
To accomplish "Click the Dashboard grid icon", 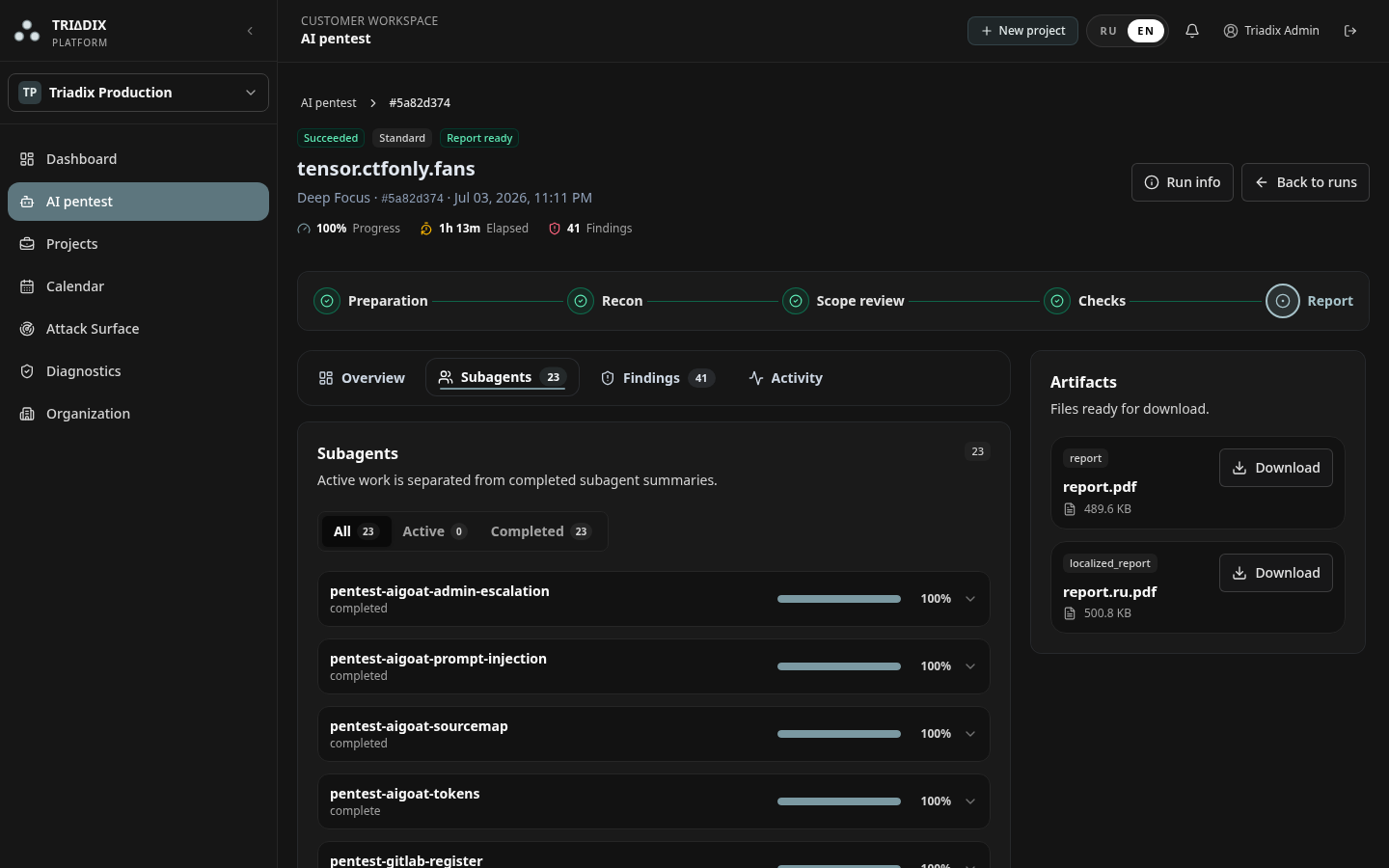I will coord(27,159).
